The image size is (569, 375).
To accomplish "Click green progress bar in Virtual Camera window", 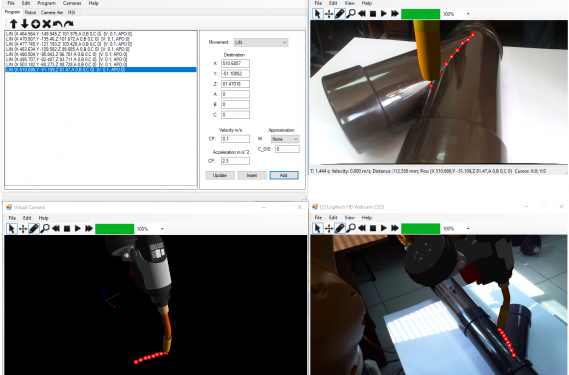I will pyautogui.click(x=114, y=229).
